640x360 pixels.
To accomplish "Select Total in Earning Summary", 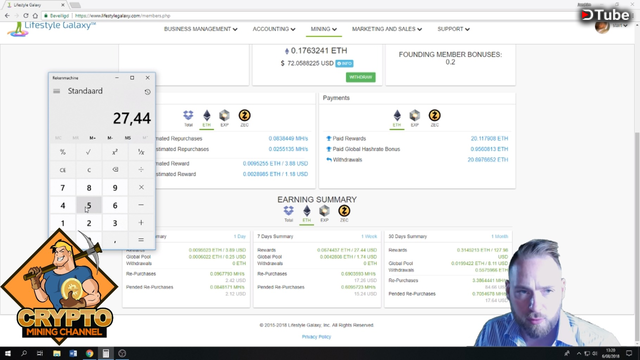I will coord(289,213).
